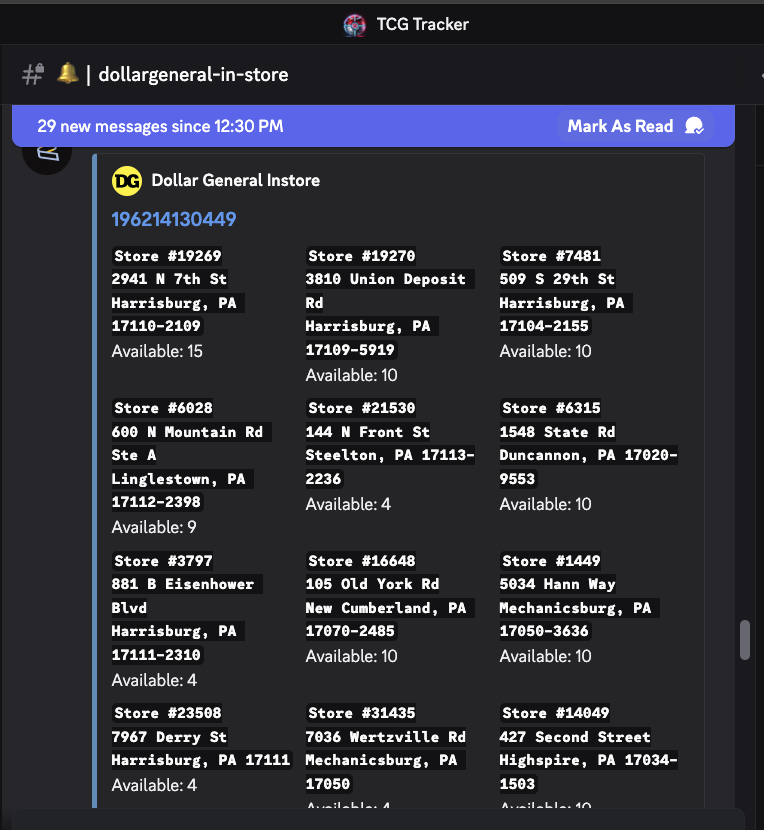Click address 2941 N 7th St
The image size is (764, 830).
[x=169, y=279]
